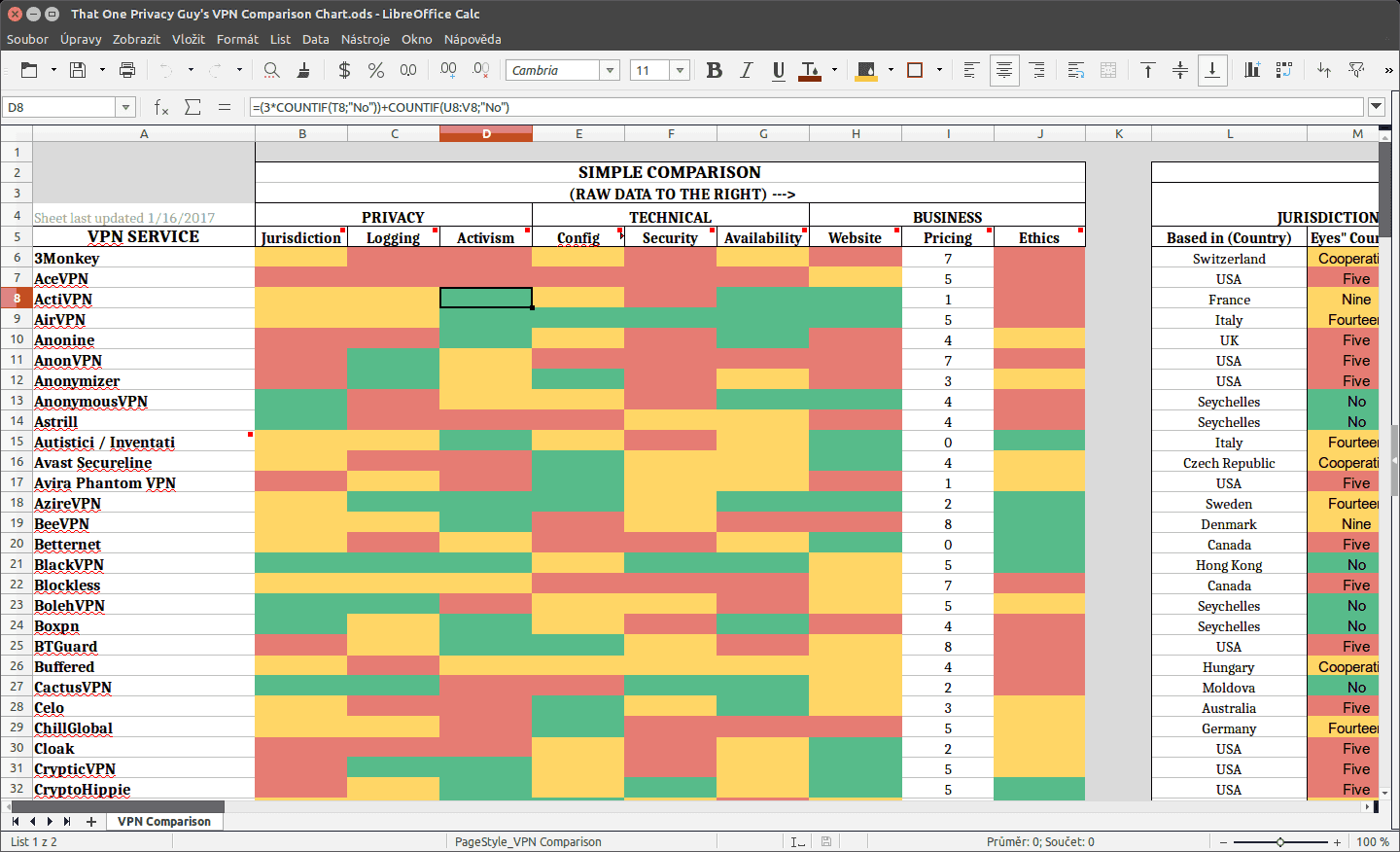Open the Soubor menu
Screen dimensions: 1400x852
point(27,39)
